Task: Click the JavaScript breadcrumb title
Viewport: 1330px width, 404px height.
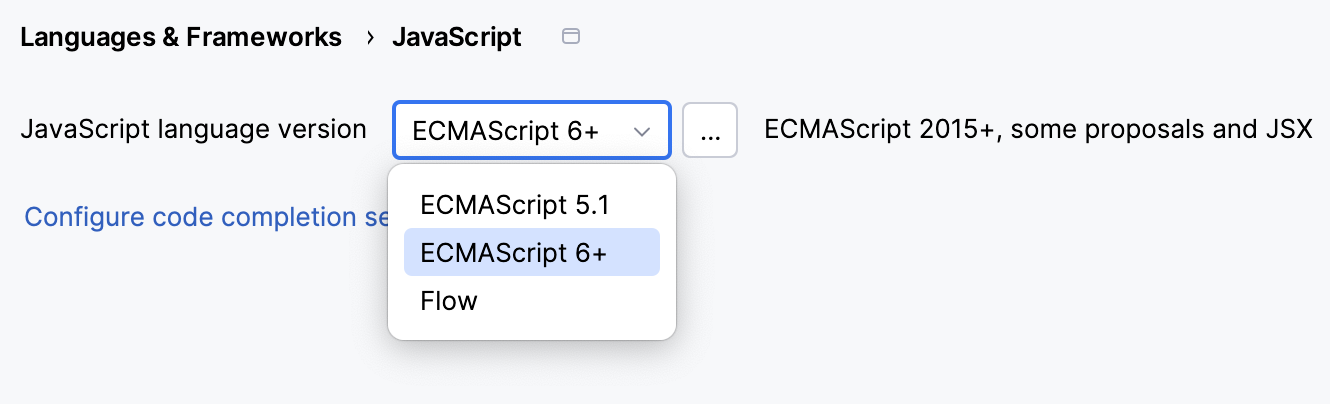Action: pyautogui.click(x=456, y=38)
